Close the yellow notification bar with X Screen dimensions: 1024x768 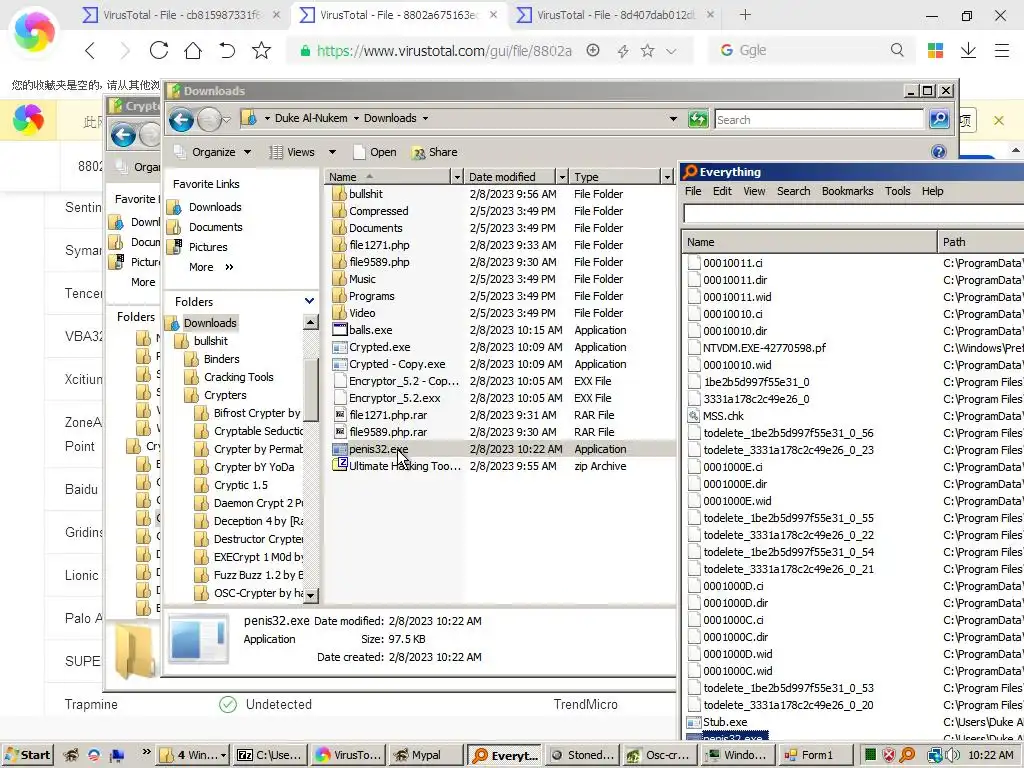[x=999, y=120]
